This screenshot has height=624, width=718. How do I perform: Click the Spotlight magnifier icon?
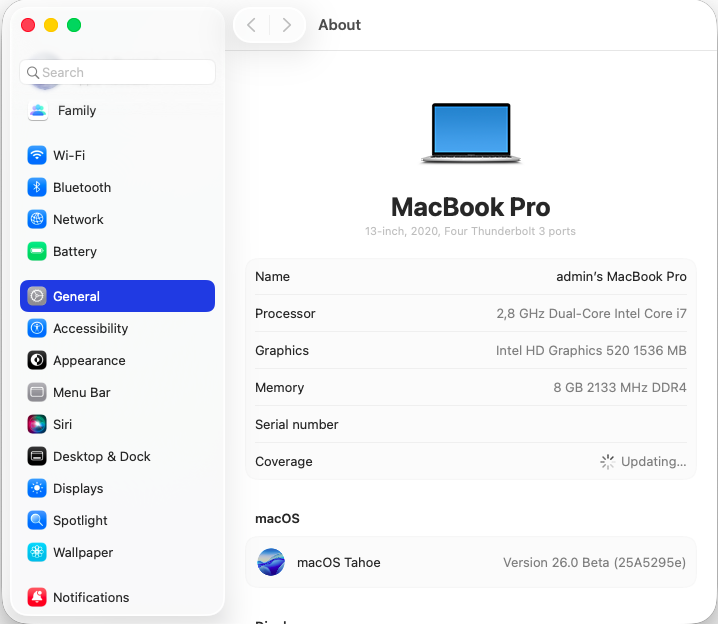click(37, 521)
